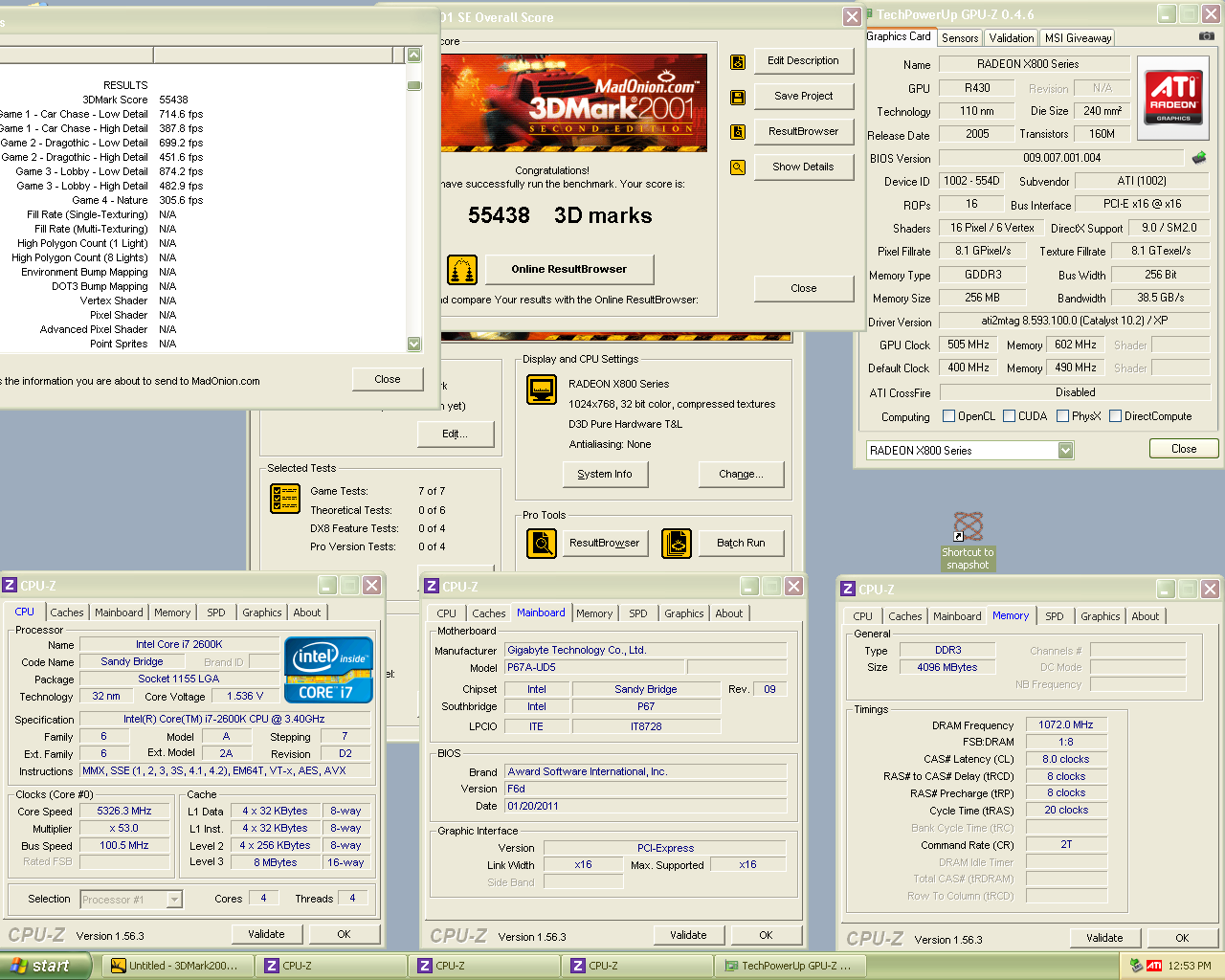
Task: Click the Intel Core i7 inside logo
Action: pyautogui.click(x=328, y=670)
